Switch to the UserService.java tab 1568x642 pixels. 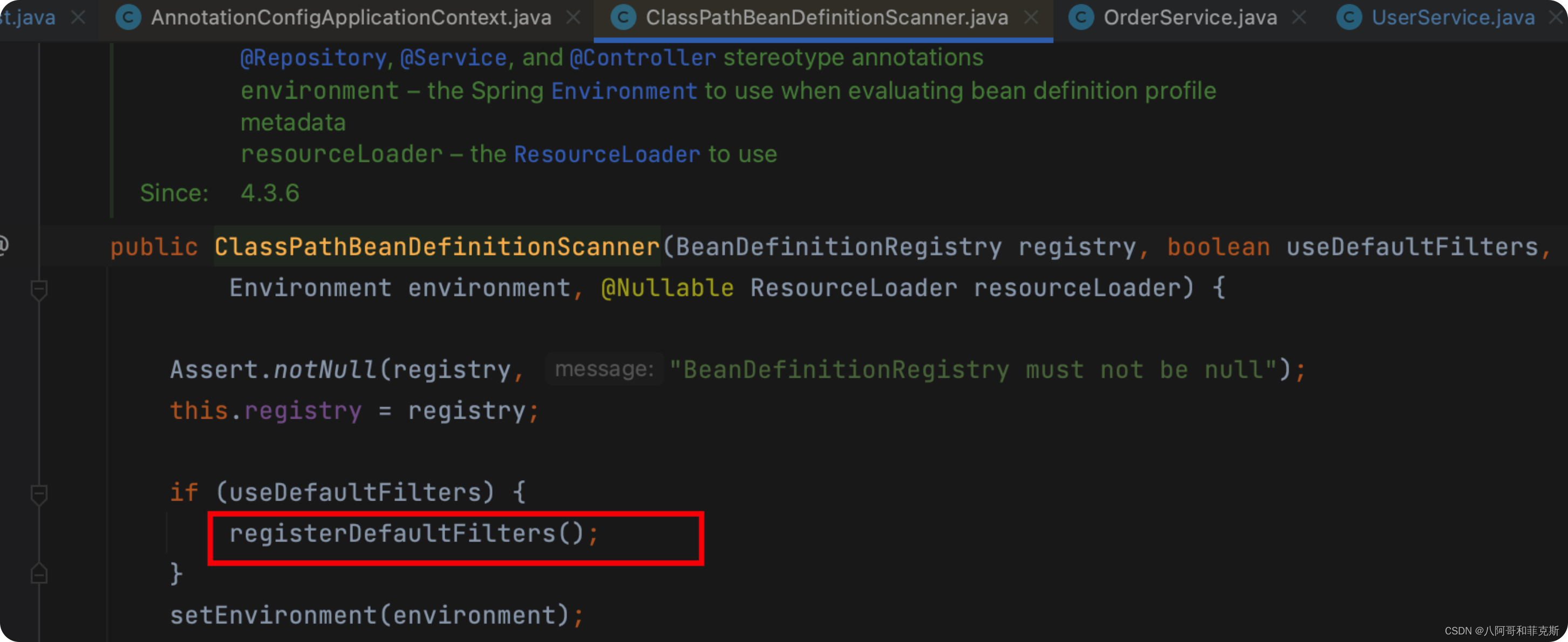click(x=1453, y=18)
